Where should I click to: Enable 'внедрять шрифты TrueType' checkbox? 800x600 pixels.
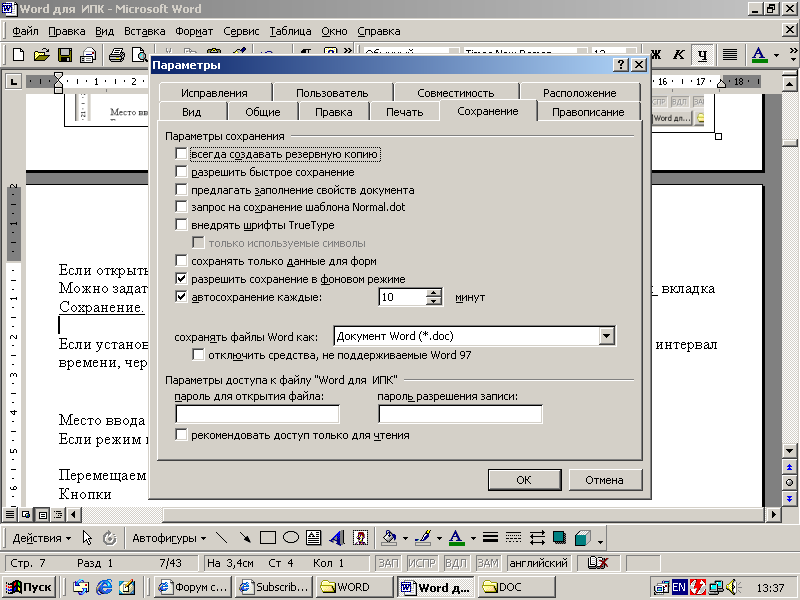click(181, 224)
